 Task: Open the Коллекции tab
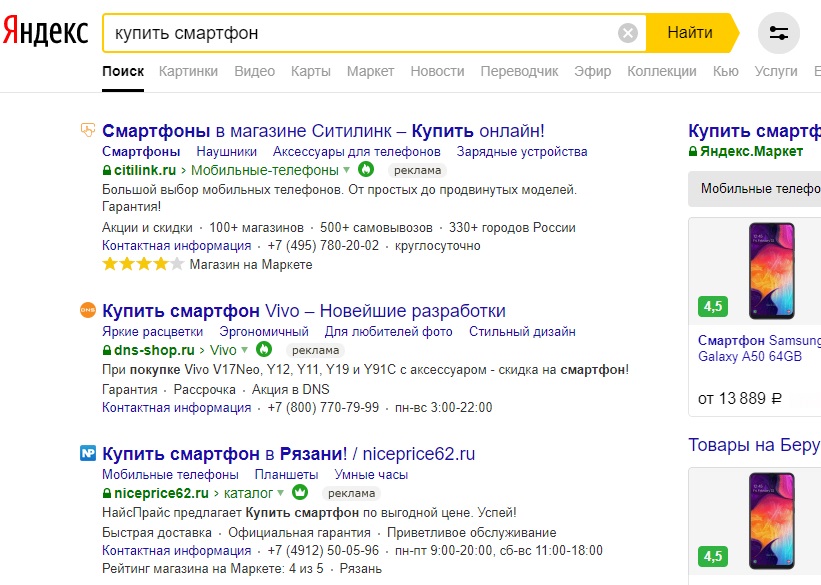662,71
